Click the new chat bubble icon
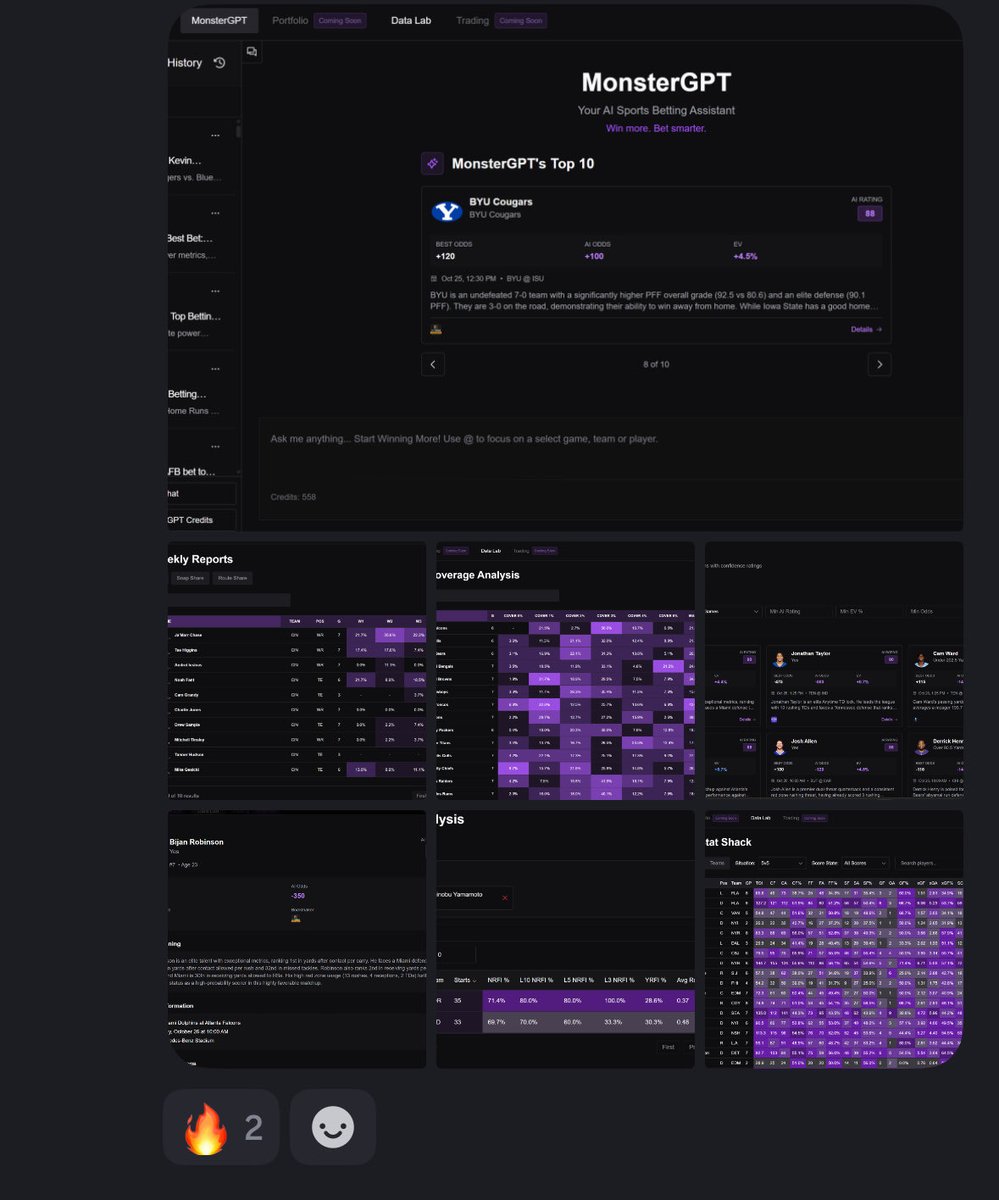Screen dimensions: 999x1200 252,52
